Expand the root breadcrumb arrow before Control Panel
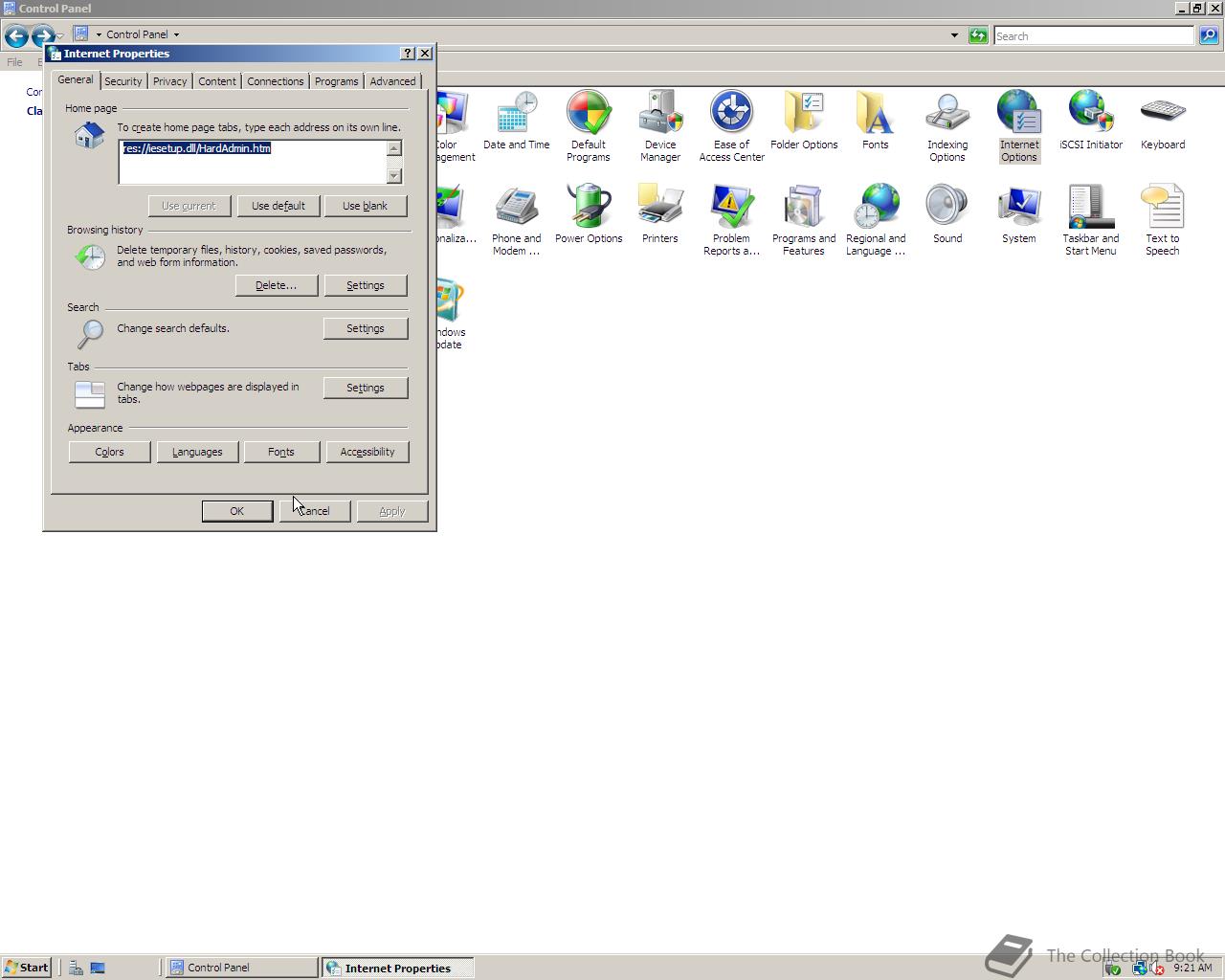The image size is (1225, 980). 99,34
